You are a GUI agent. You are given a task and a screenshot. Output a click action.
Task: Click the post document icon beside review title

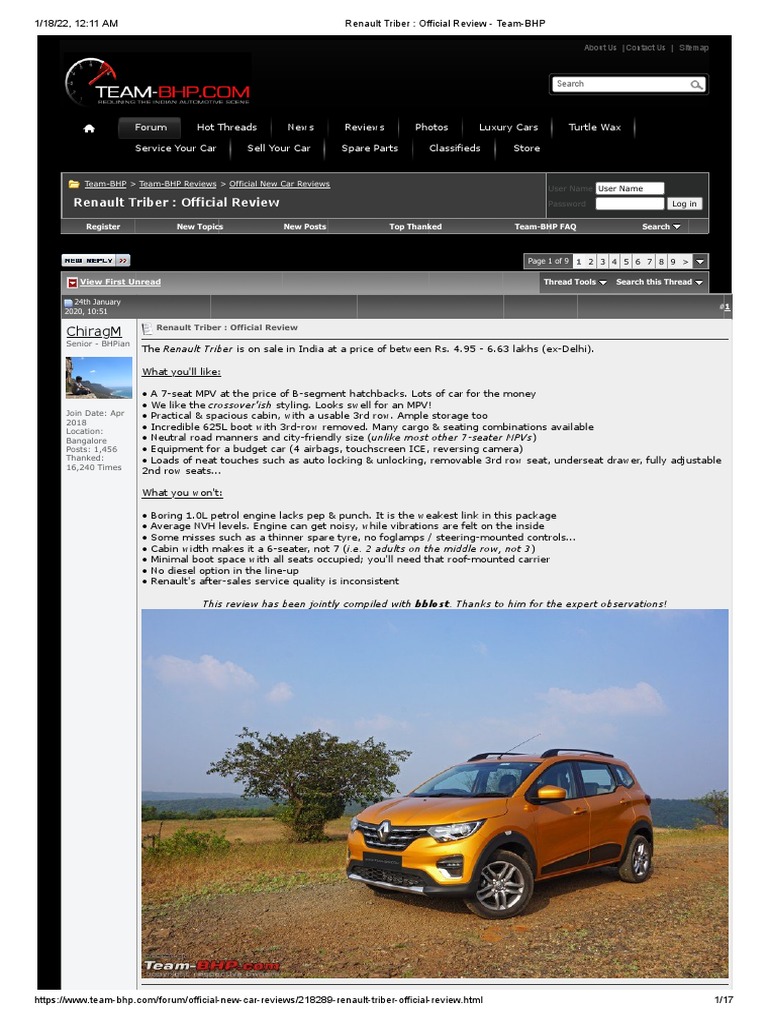147,328
